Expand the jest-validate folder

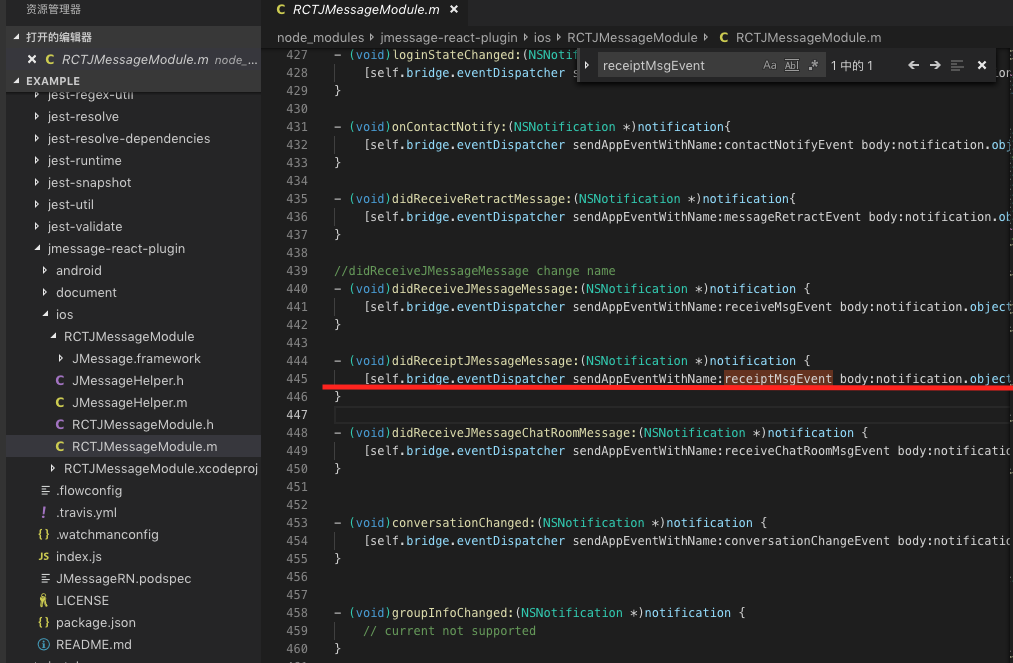click(x=37, y=226)
